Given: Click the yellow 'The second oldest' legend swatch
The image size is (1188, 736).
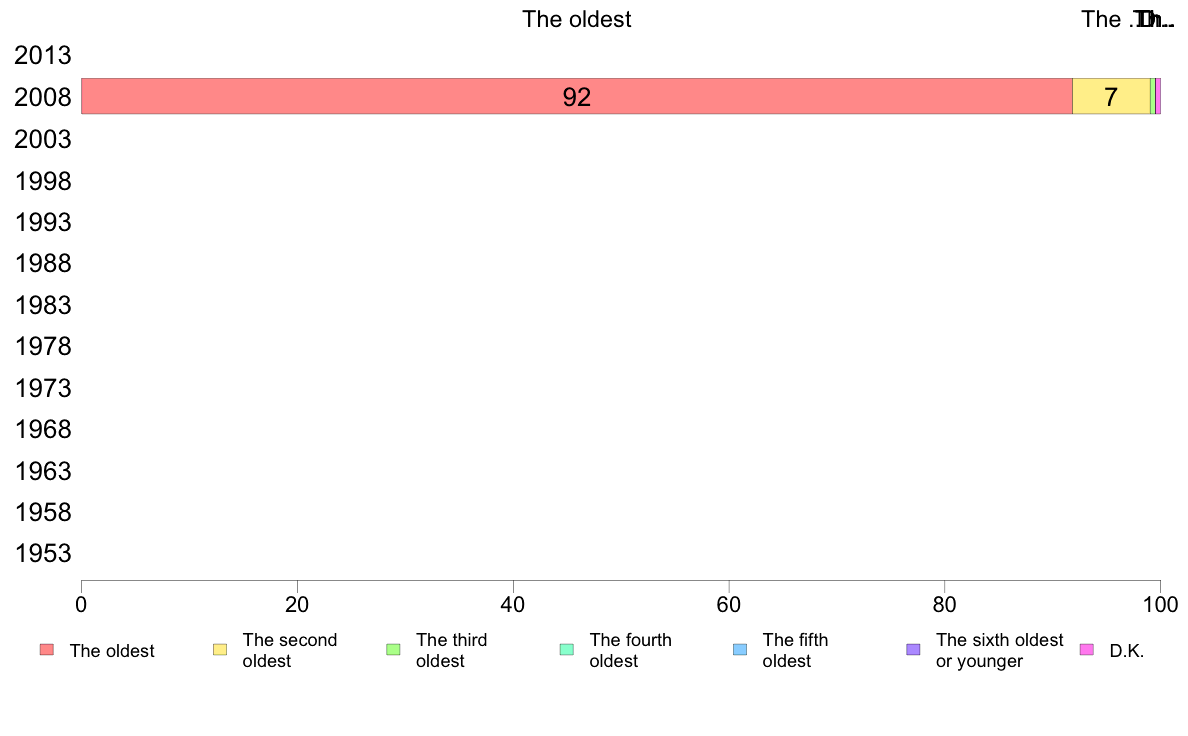Looking at the screenshot, I should click(220, 650).
